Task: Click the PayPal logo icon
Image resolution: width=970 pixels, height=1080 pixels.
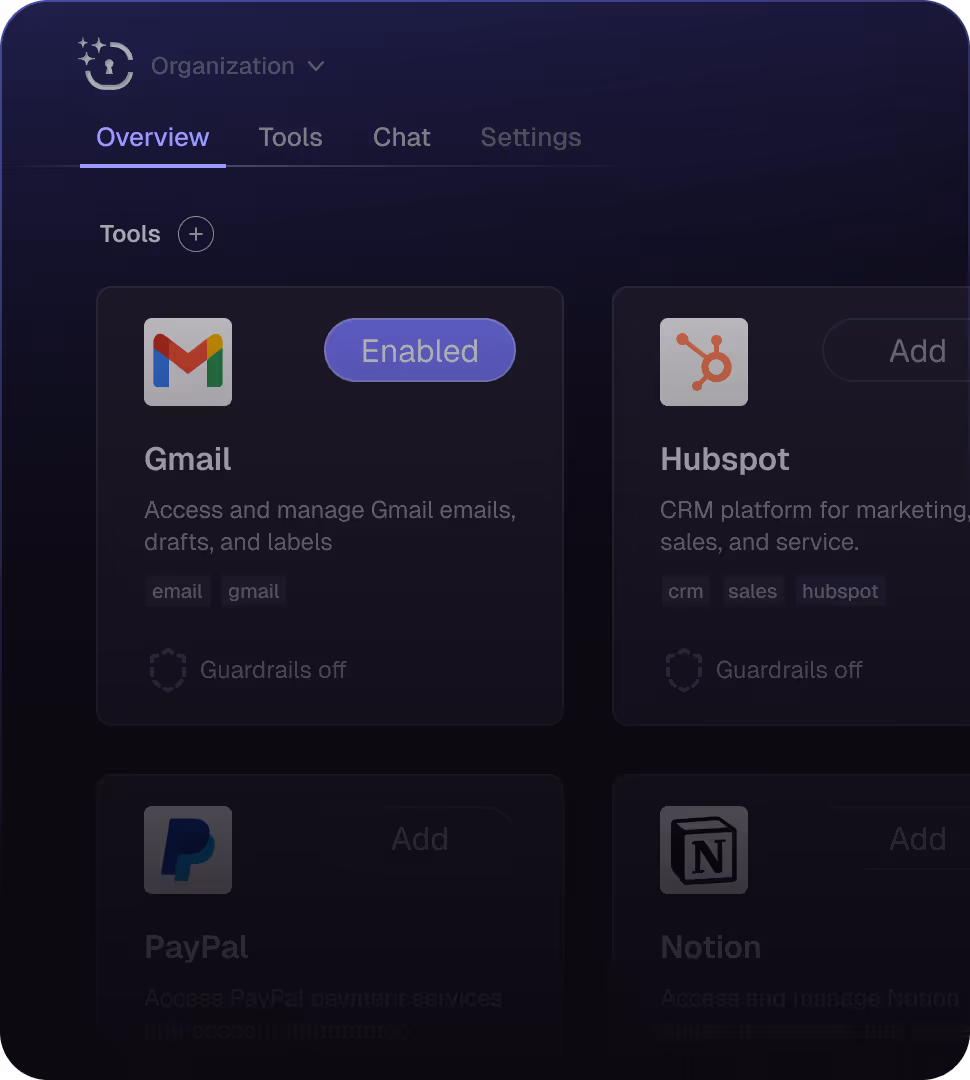Action: [188, 850]
